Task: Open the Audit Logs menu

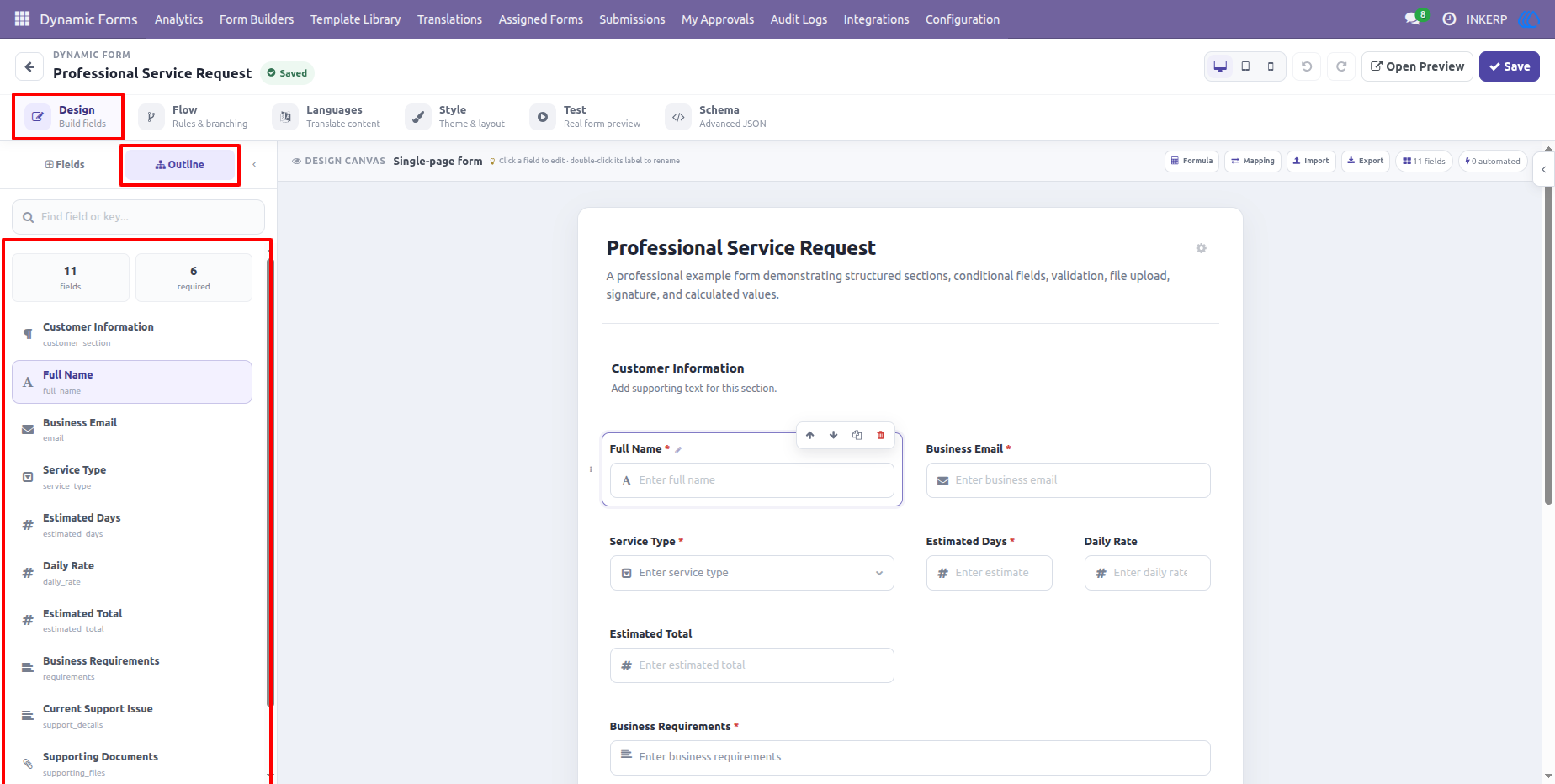Action: (799, 19)
